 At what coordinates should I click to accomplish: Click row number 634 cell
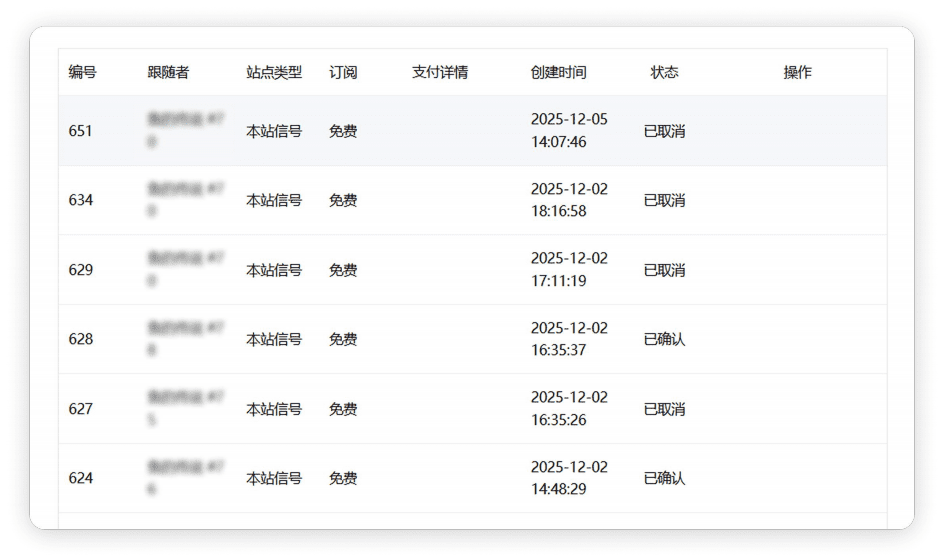[81, 200]
